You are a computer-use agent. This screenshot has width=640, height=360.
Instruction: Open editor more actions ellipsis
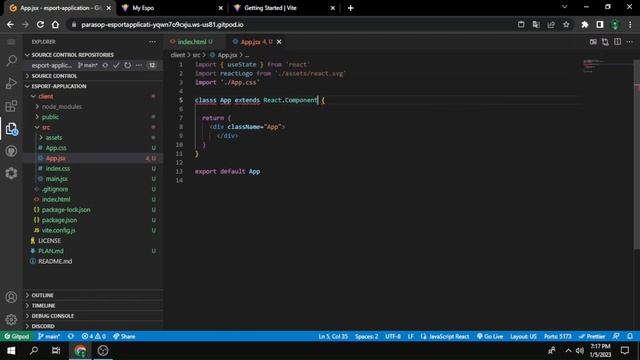[630, 42]
